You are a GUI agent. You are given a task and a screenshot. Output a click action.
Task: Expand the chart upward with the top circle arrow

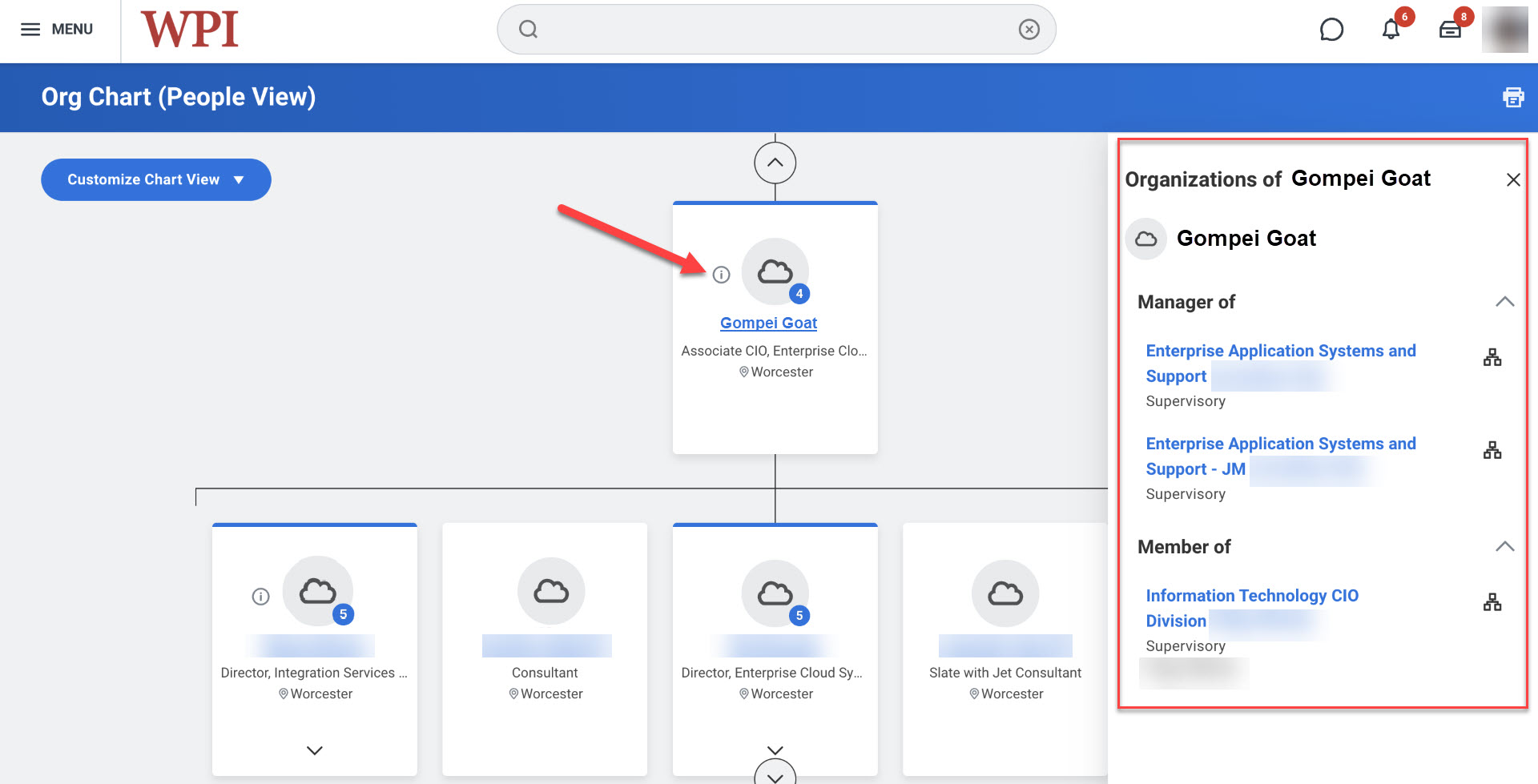[775, 163]
